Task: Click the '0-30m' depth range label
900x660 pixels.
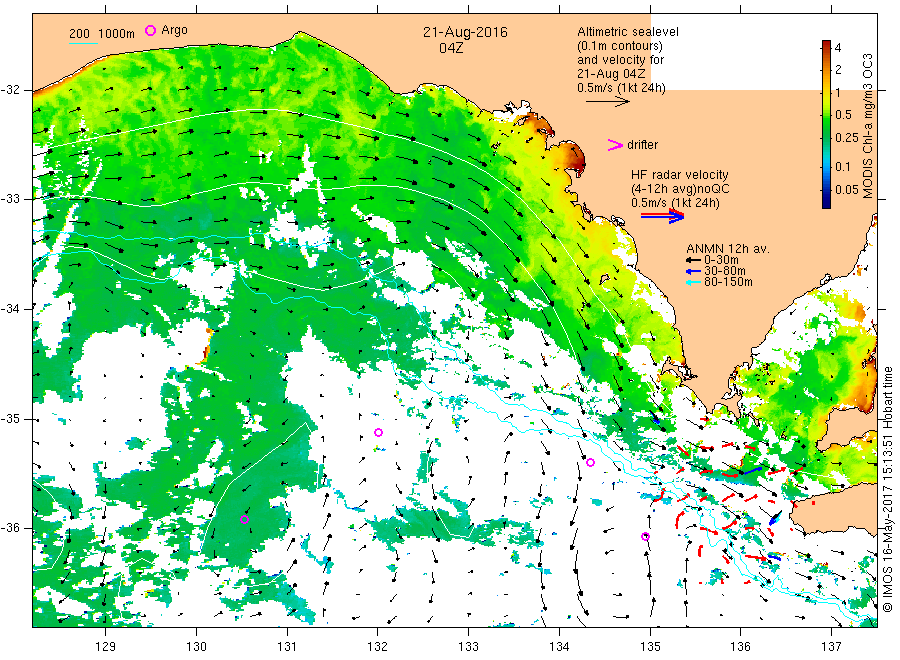Action: [721, 260]
